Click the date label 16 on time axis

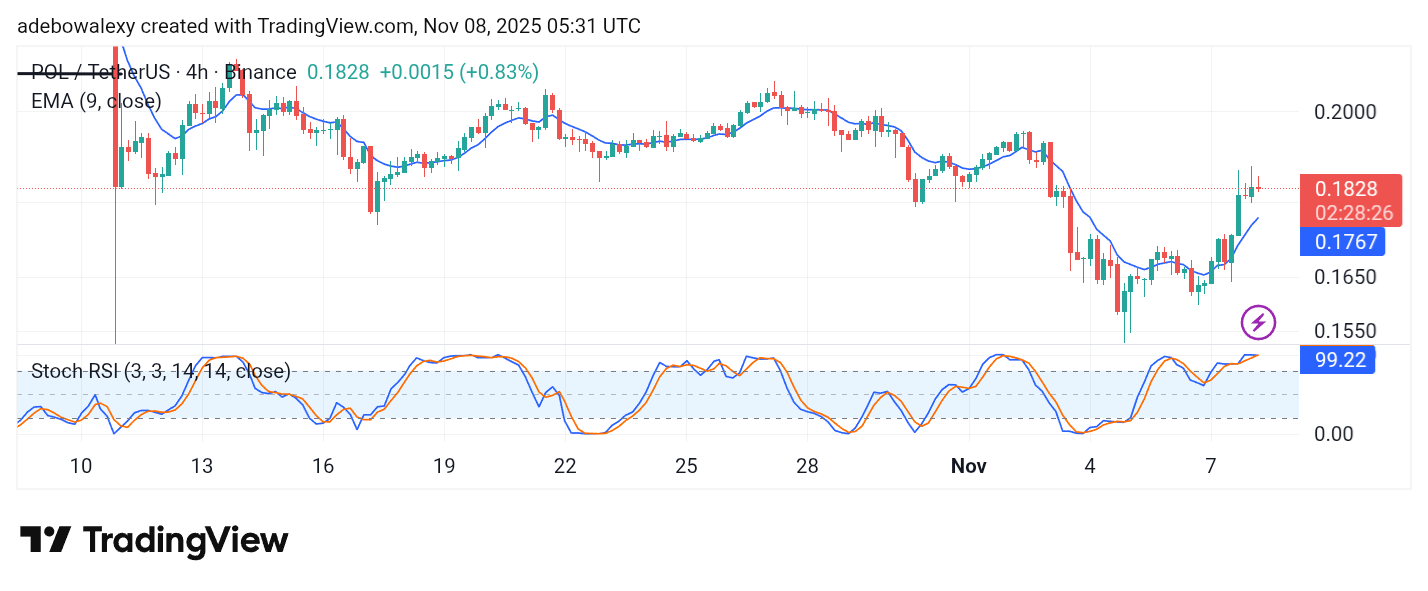[x=322, y=466]
